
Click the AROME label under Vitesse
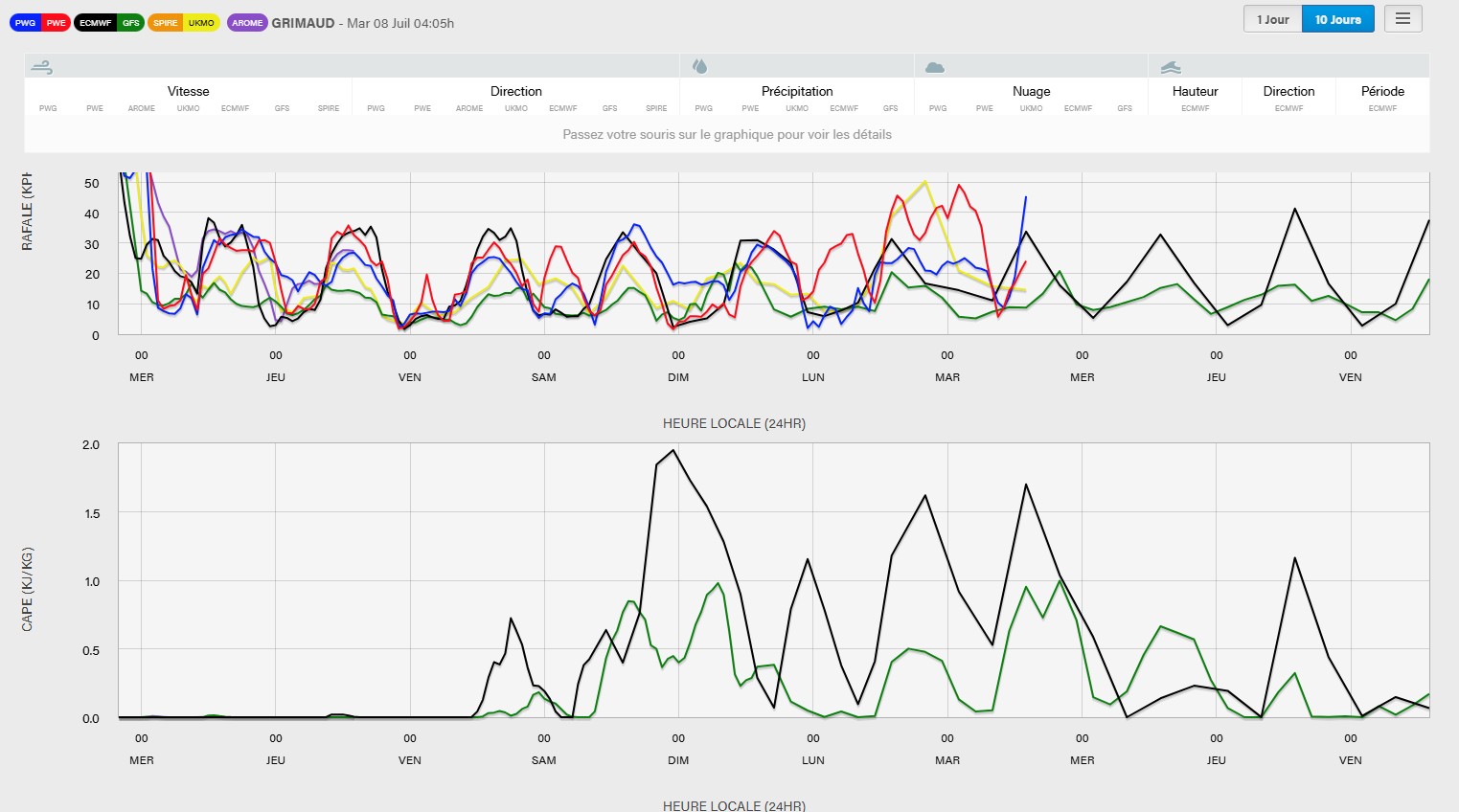tap(142, 108)
